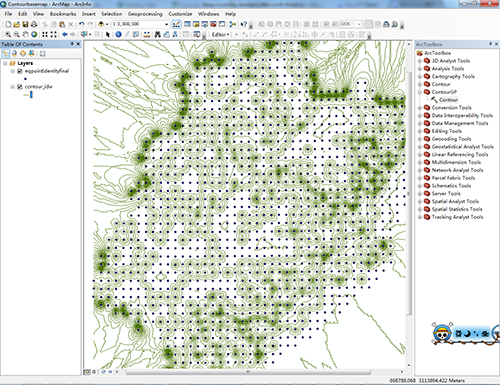Open the Selection menu
The height and width of the screenshot is (385, 500).
coord(112,14)
